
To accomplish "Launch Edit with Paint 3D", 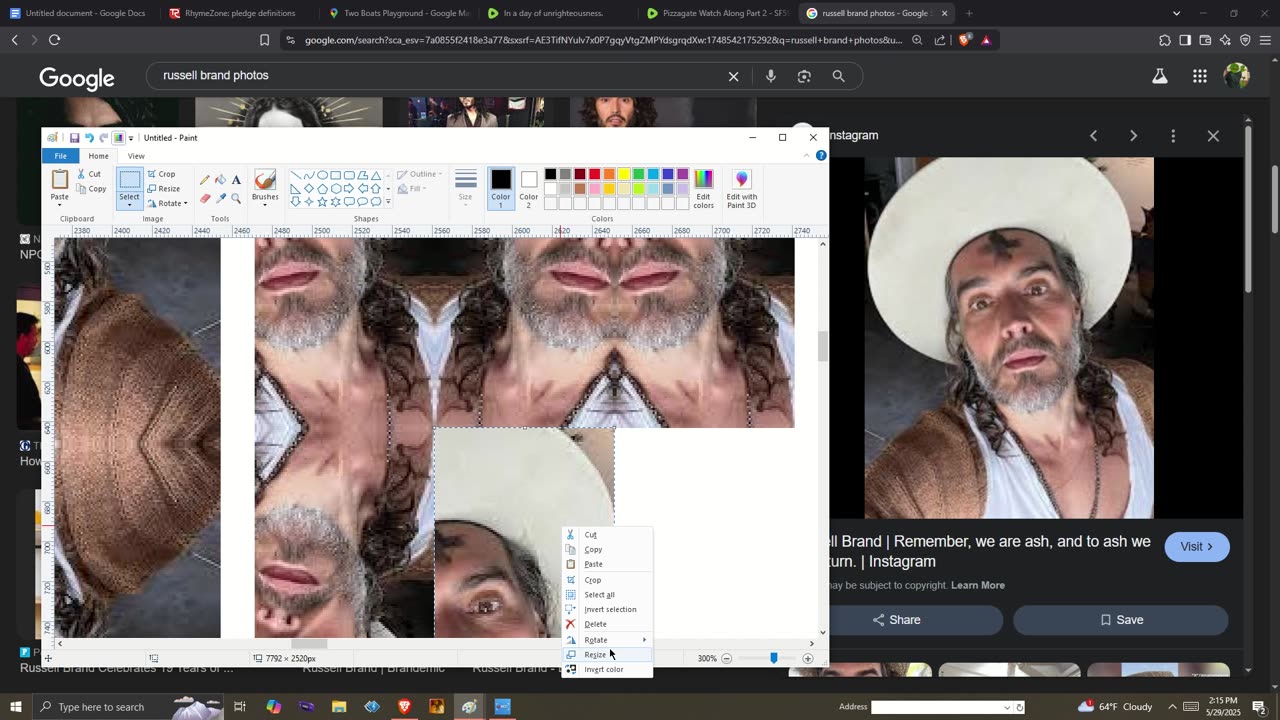I will pyautogui.click(x=741, y=189).
